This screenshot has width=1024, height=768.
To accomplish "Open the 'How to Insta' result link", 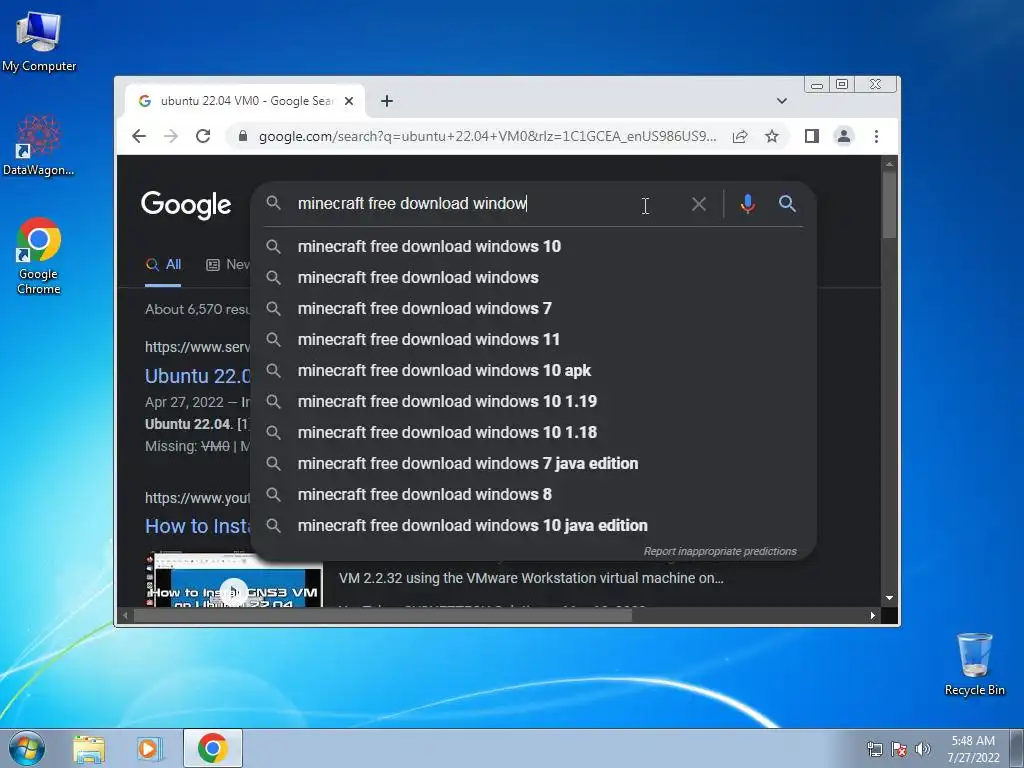I will tap(197, 526).
